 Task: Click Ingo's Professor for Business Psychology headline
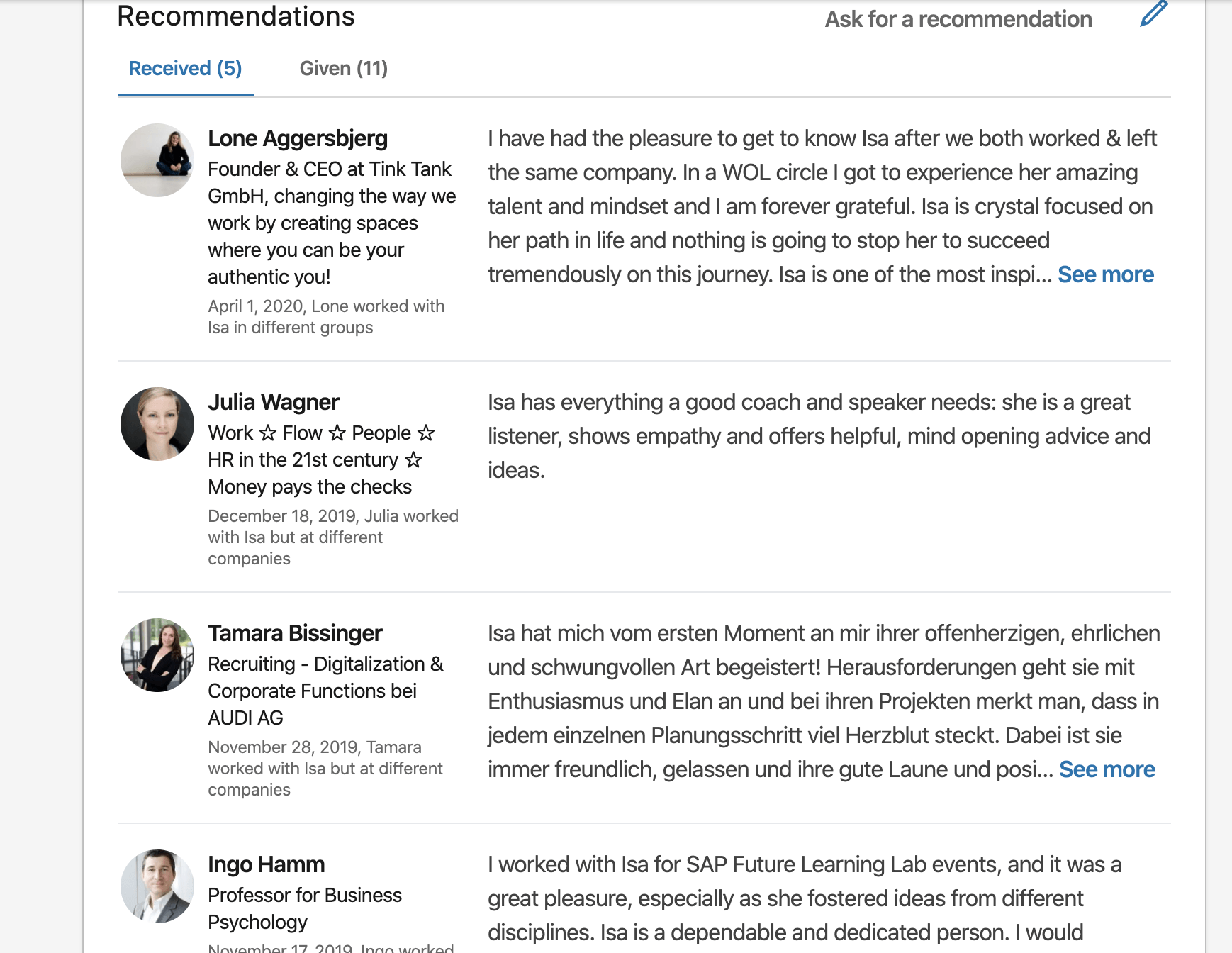click(305, 908)
